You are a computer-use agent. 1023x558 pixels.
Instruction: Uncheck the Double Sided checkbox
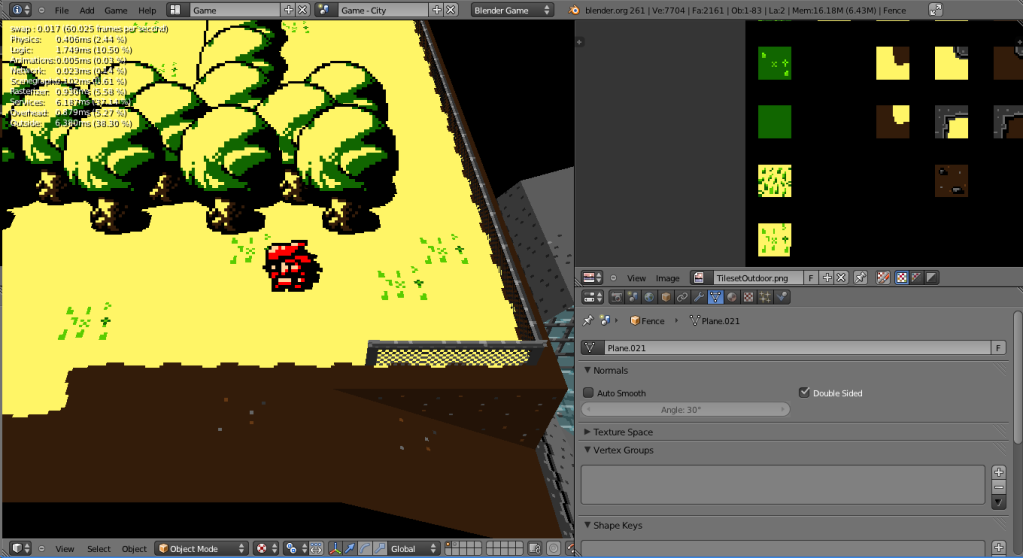coord(805,393)
